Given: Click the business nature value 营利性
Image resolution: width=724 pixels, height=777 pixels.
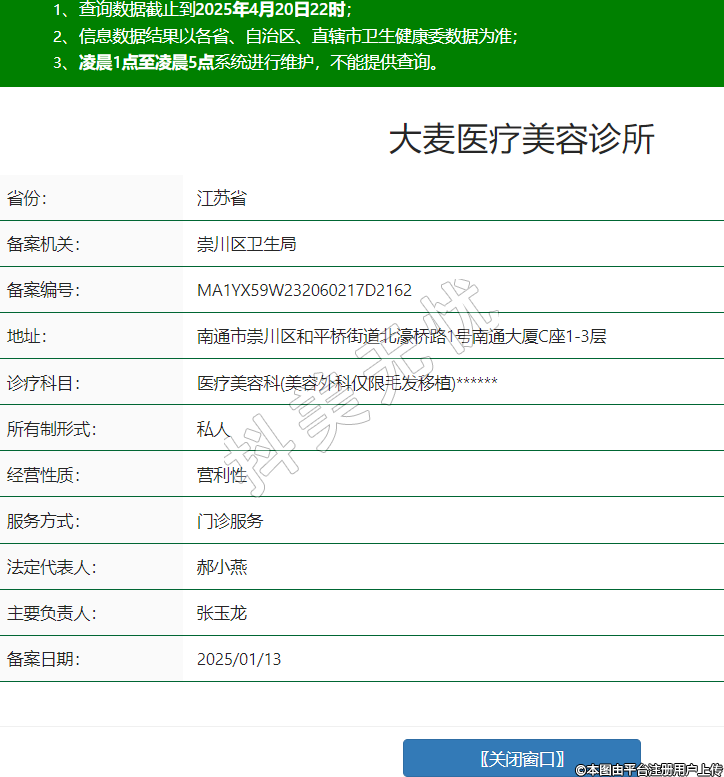Looking at the screenshot, I should (221, 475).
